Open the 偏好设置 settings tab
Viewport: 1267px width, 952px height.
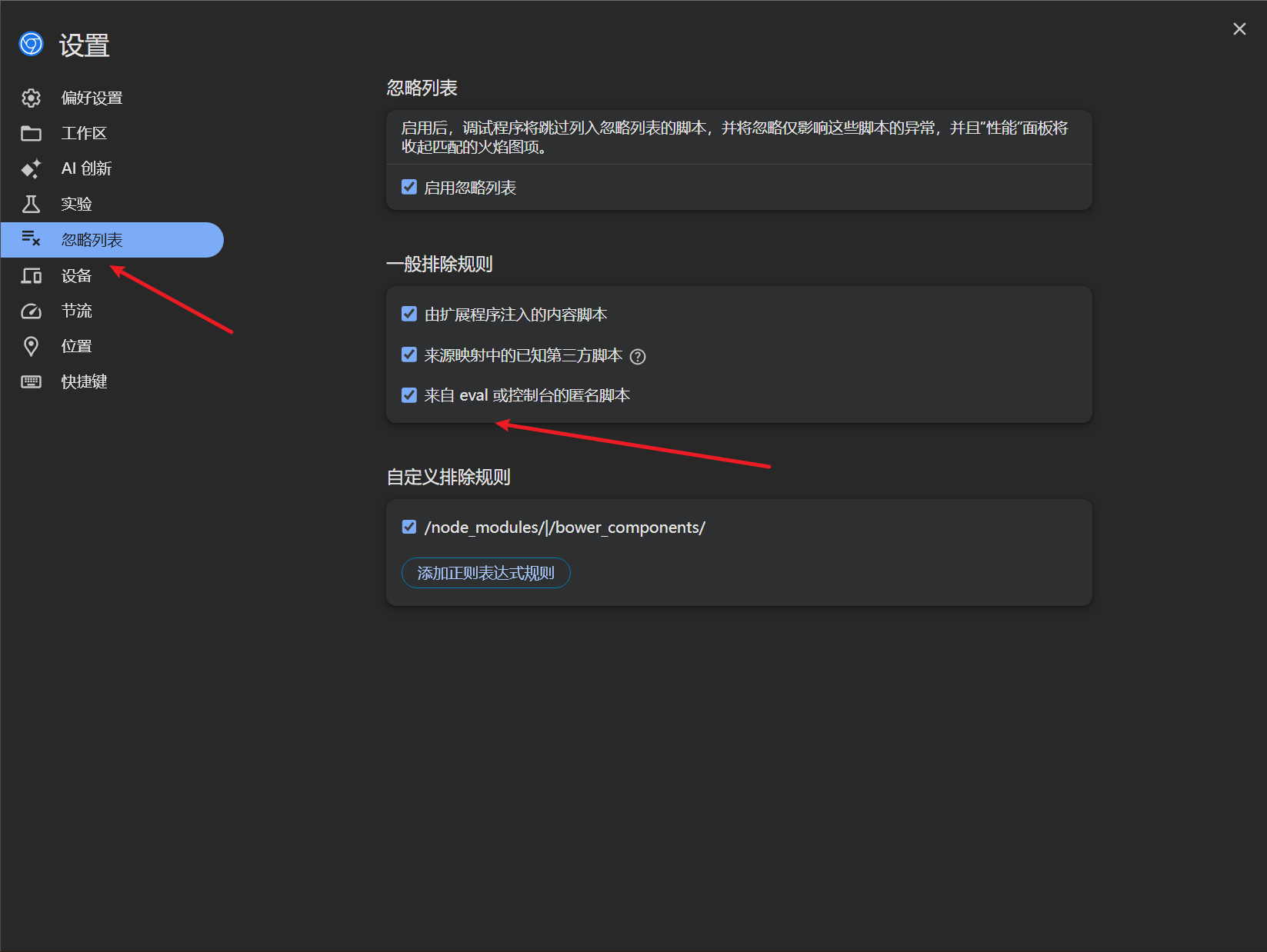coord(92,98)
